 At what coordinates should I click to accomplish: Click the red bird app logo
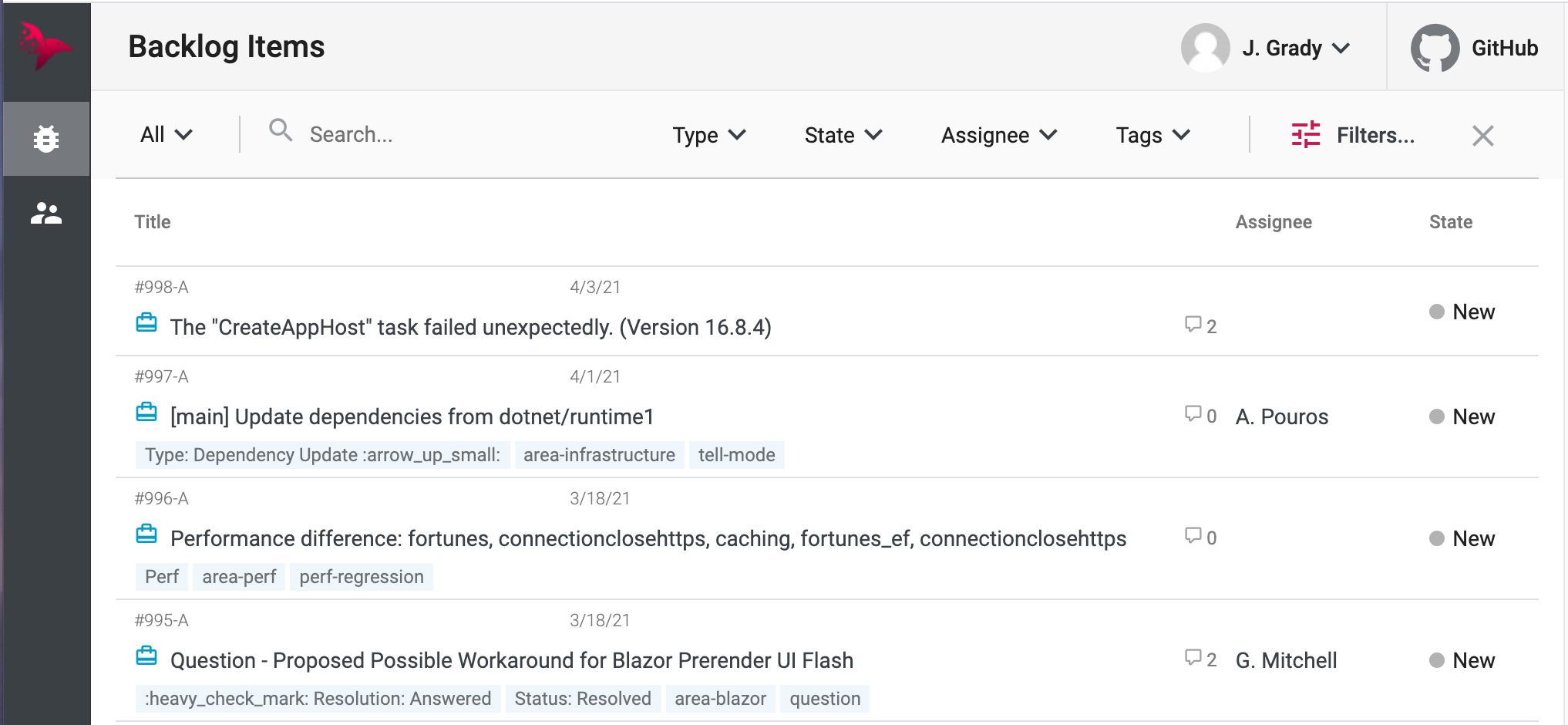45,46
